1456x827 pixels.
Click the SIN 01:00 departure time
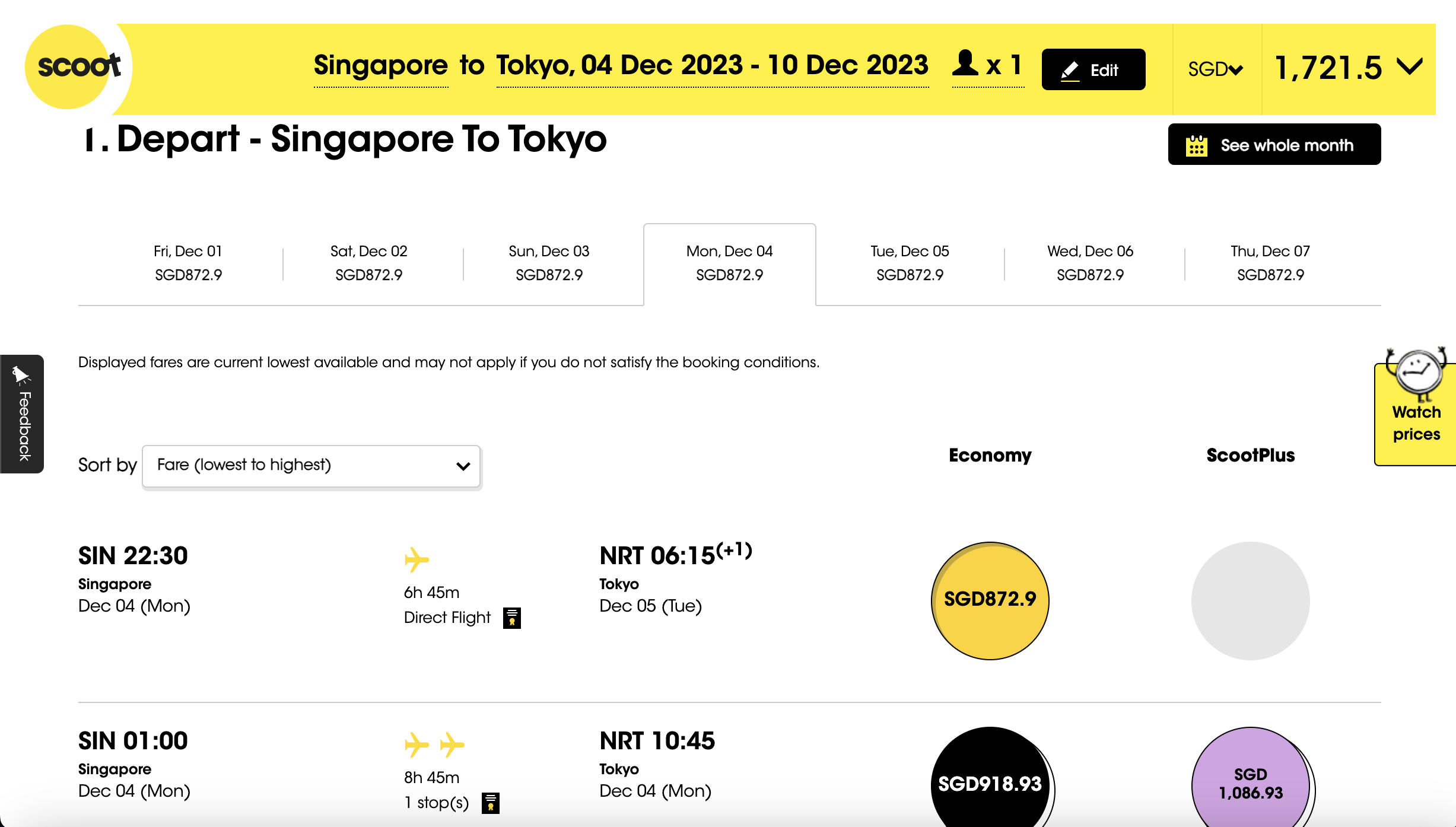tap(133, 741)
